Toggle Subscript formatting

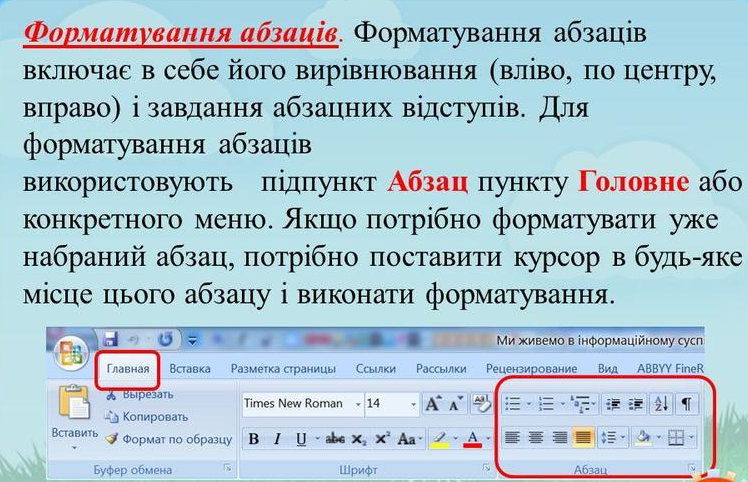(x=359, y=440)
